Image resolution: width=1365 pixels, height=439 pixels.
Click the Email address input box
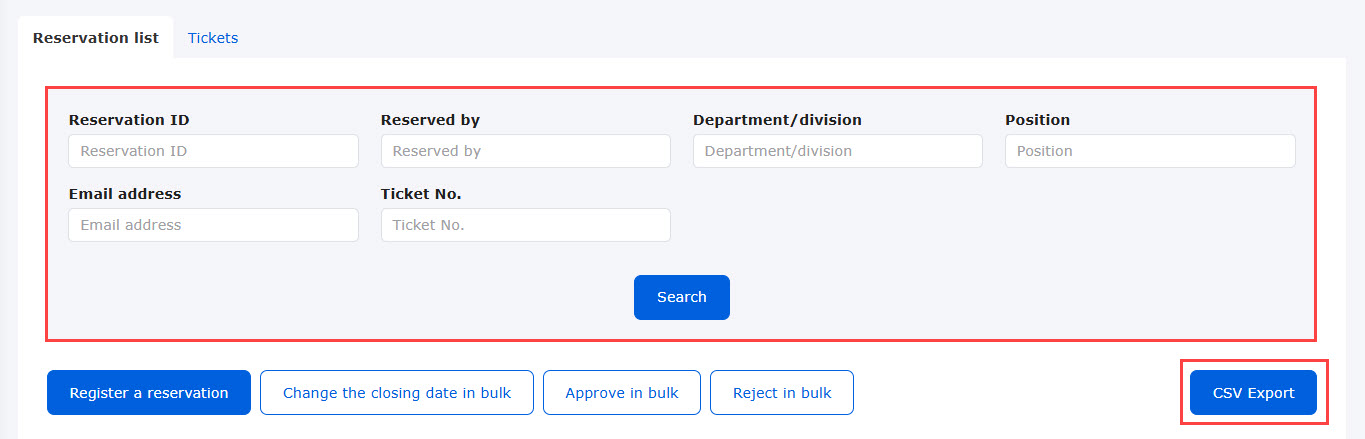(213, 225)
